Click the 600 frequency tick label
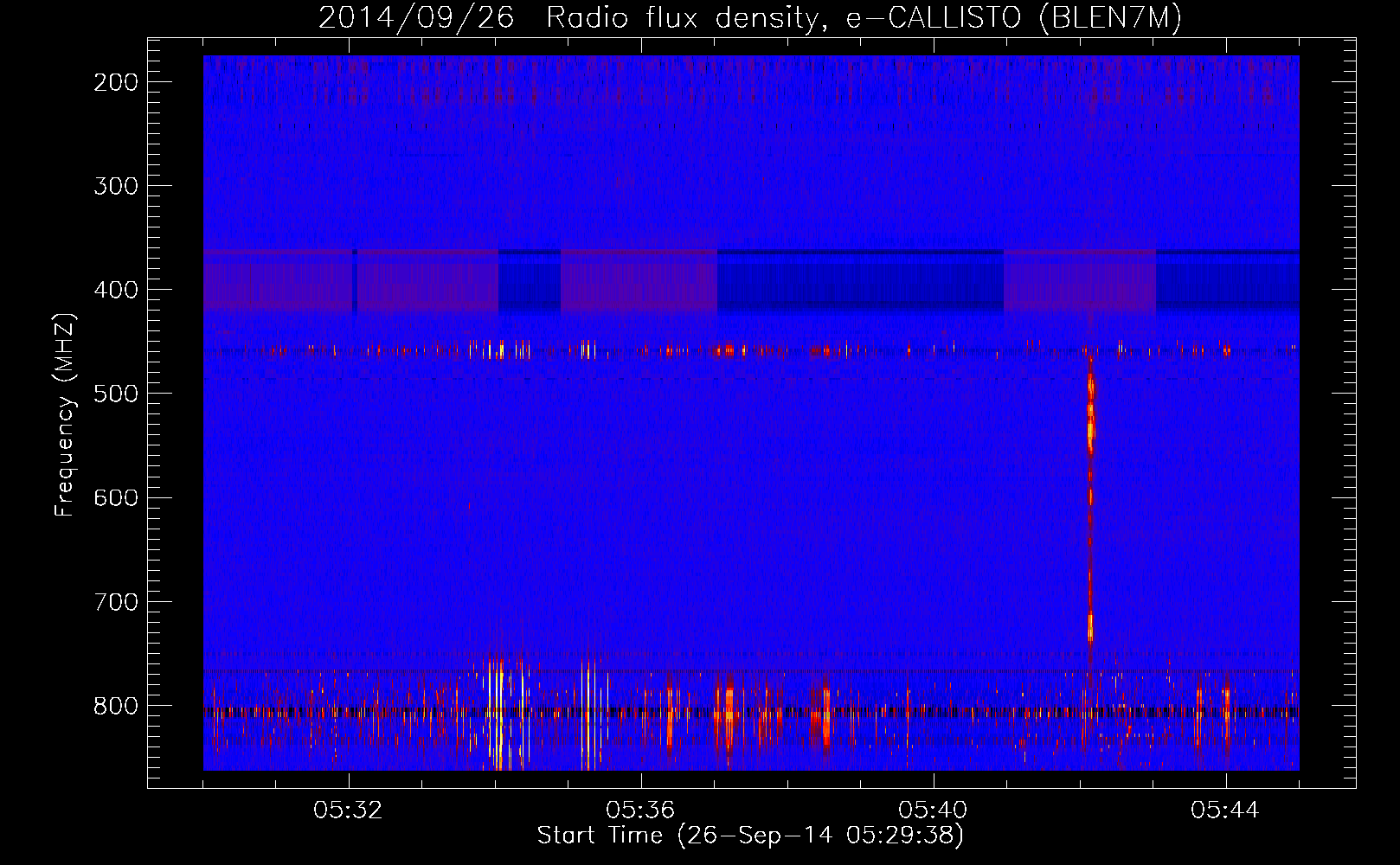Viewport: 1400px width, 865px height. coord(115,497)
